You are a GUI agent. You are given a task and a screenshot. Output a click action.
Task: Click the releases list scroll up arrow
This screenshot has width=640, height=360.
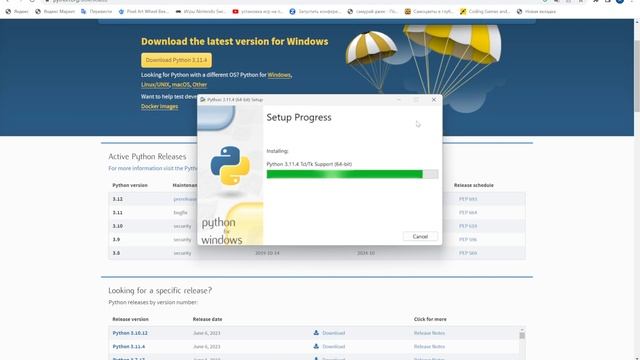pyautogui.click(x=522, y=329)
